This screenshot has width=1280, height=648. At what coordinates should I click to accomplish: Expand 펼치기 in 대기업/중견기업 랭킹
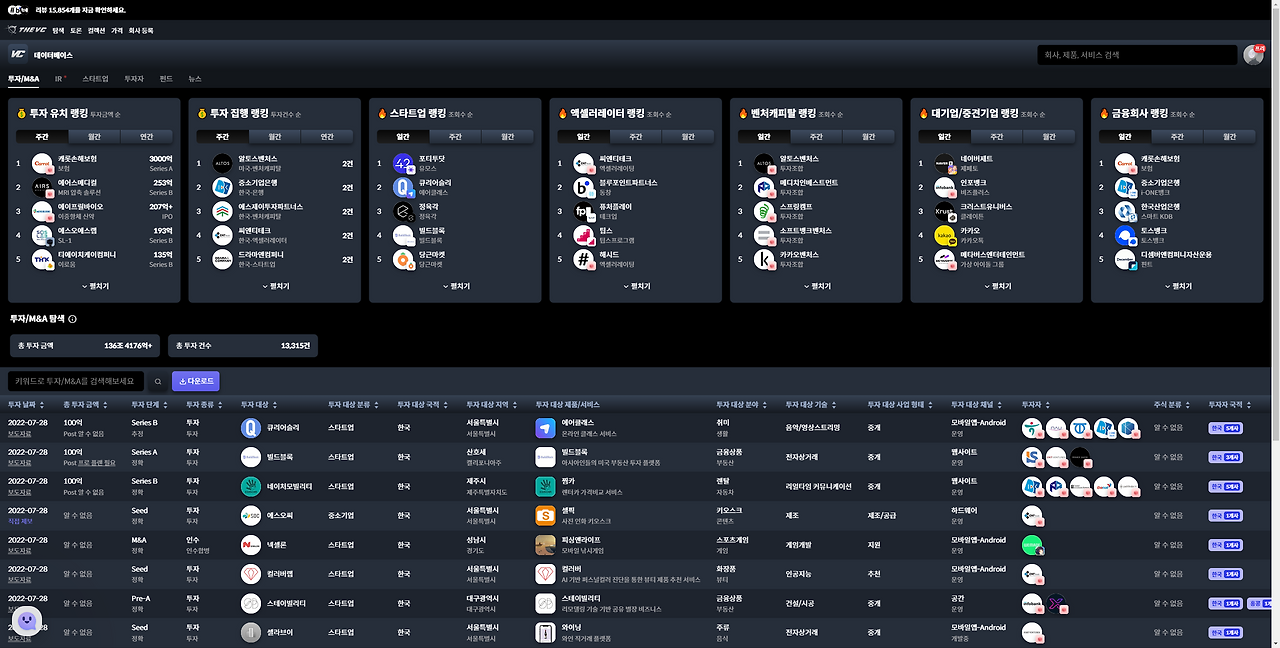[997, 286]
